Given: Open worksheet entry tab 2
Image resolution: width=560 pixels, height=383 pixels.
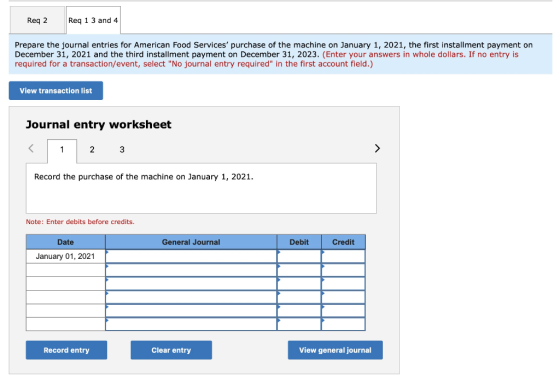Looking at the screenshot, I should tap(92, 150).
